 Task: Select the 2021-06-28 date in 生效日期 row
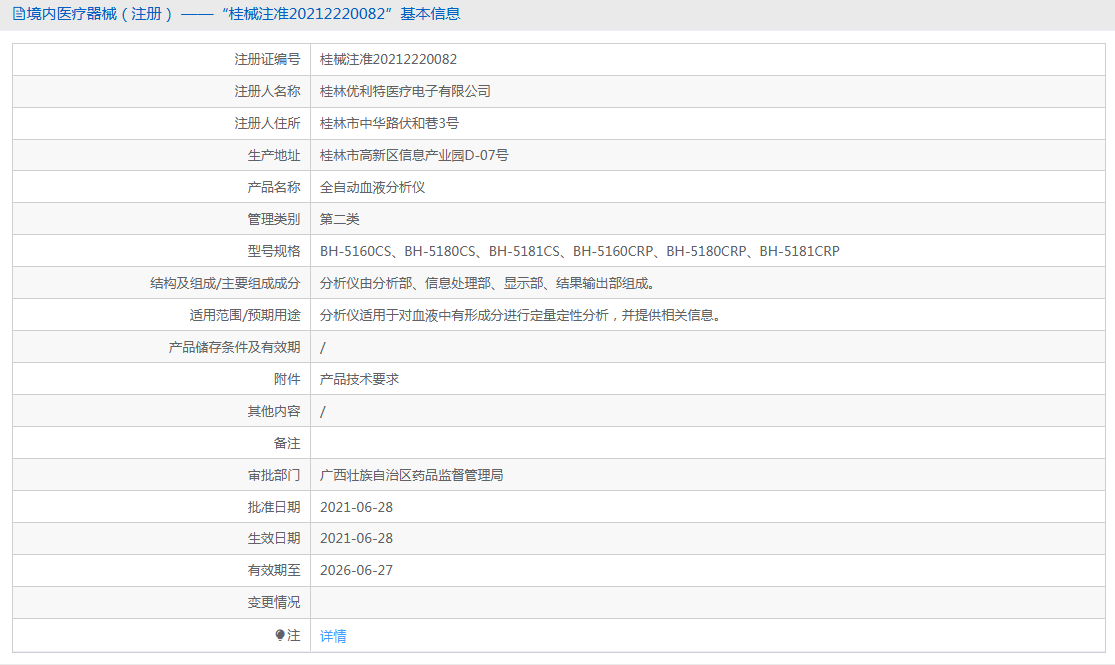coord(356,538)
